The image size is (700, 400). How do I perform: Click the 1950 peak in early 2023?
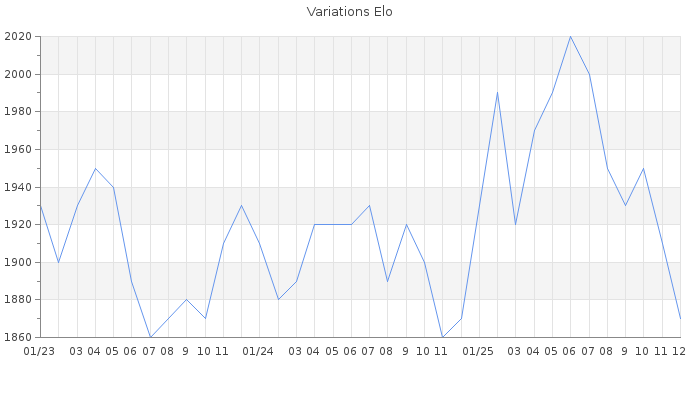pyautogui.click(x=95, y=168)
